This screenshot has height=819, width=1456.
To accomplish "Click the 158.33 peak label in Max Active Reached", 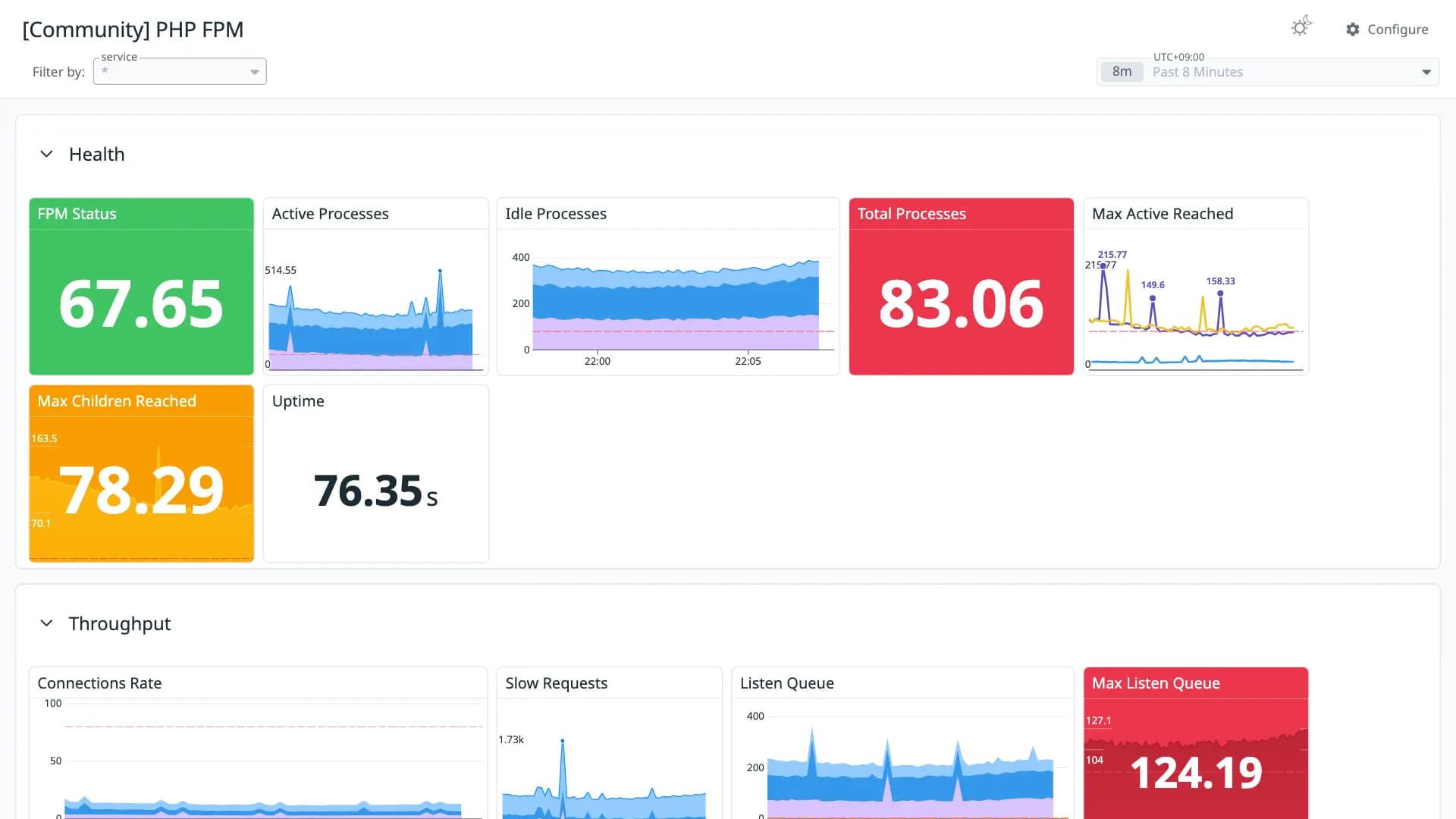I will [1220, 281].
